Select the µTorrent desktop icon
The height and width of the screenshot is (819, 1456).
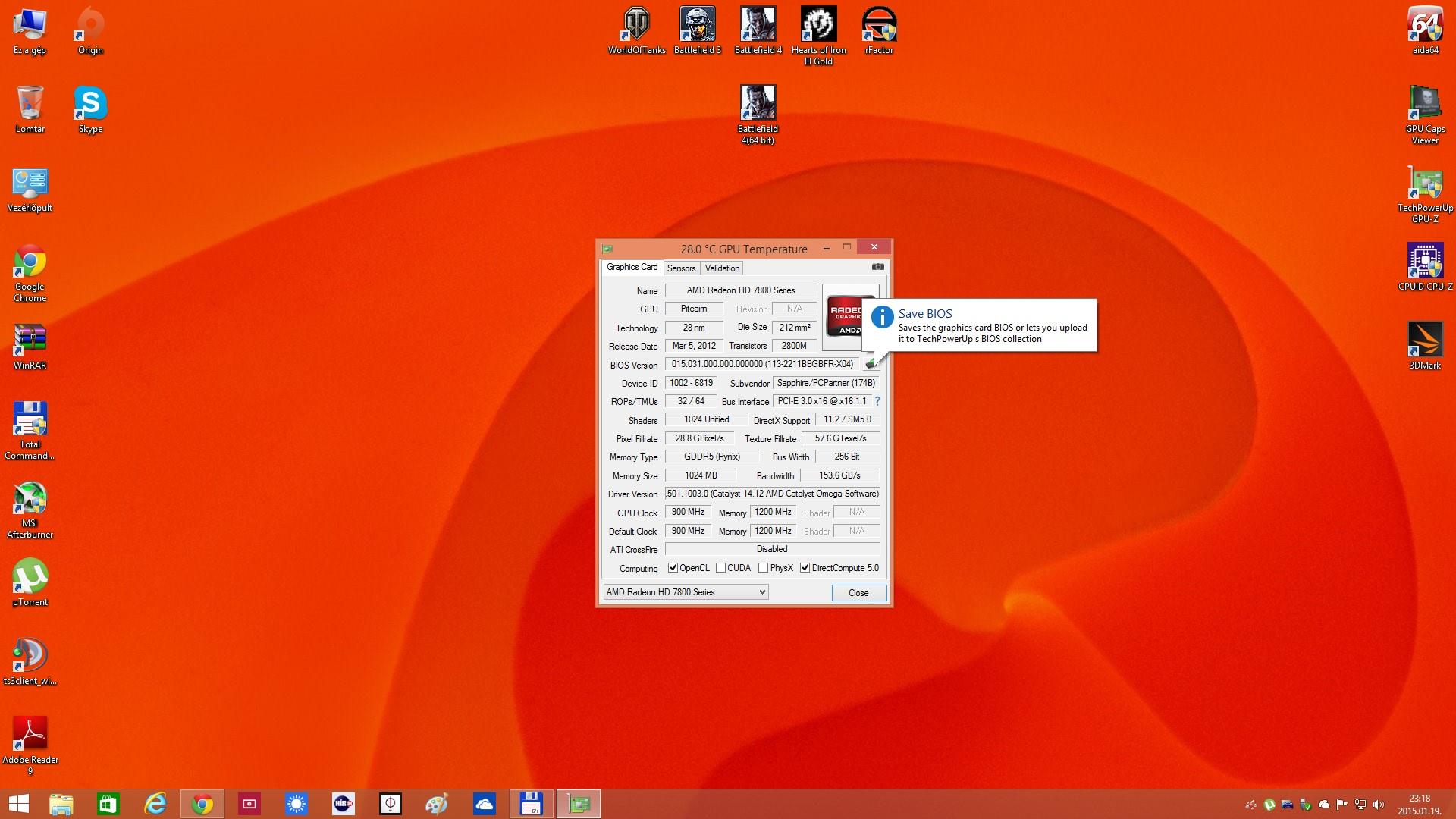tap(30, 582)
